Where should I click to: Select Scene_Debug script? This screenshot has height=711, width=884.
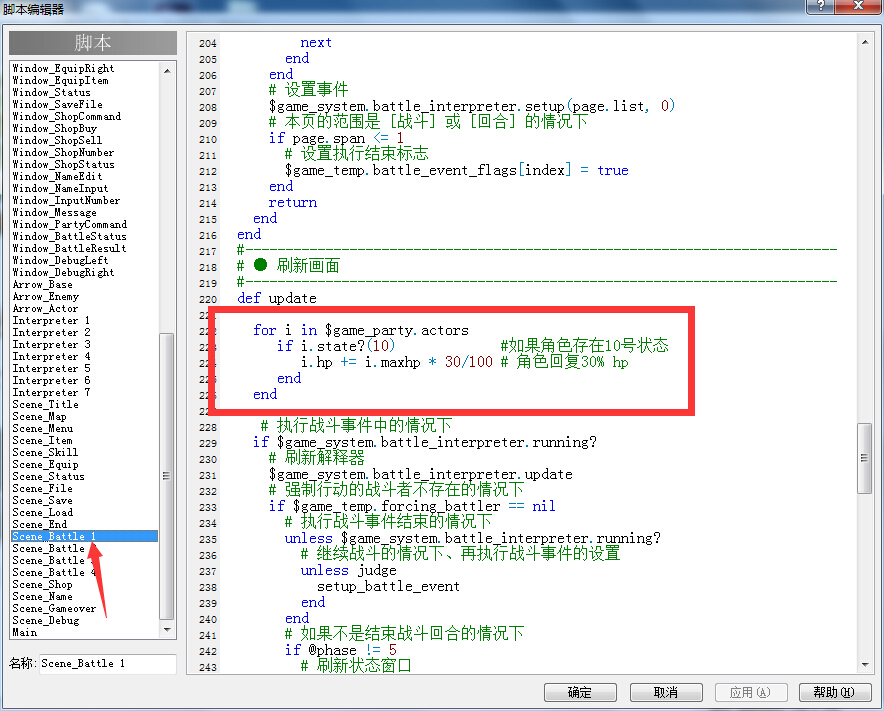pyautogui.click(x=46, y=620)
